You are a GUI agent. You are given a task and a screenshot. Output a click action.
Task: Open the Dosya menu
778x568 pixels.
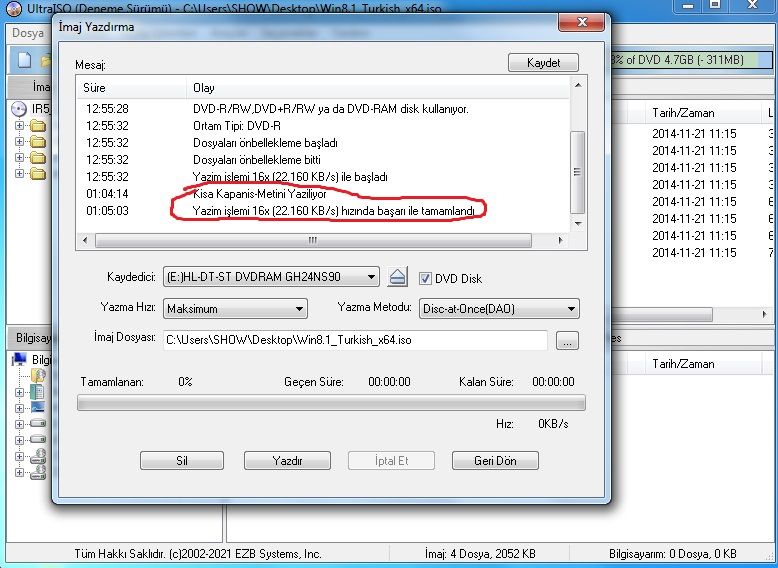pos(28,33)
